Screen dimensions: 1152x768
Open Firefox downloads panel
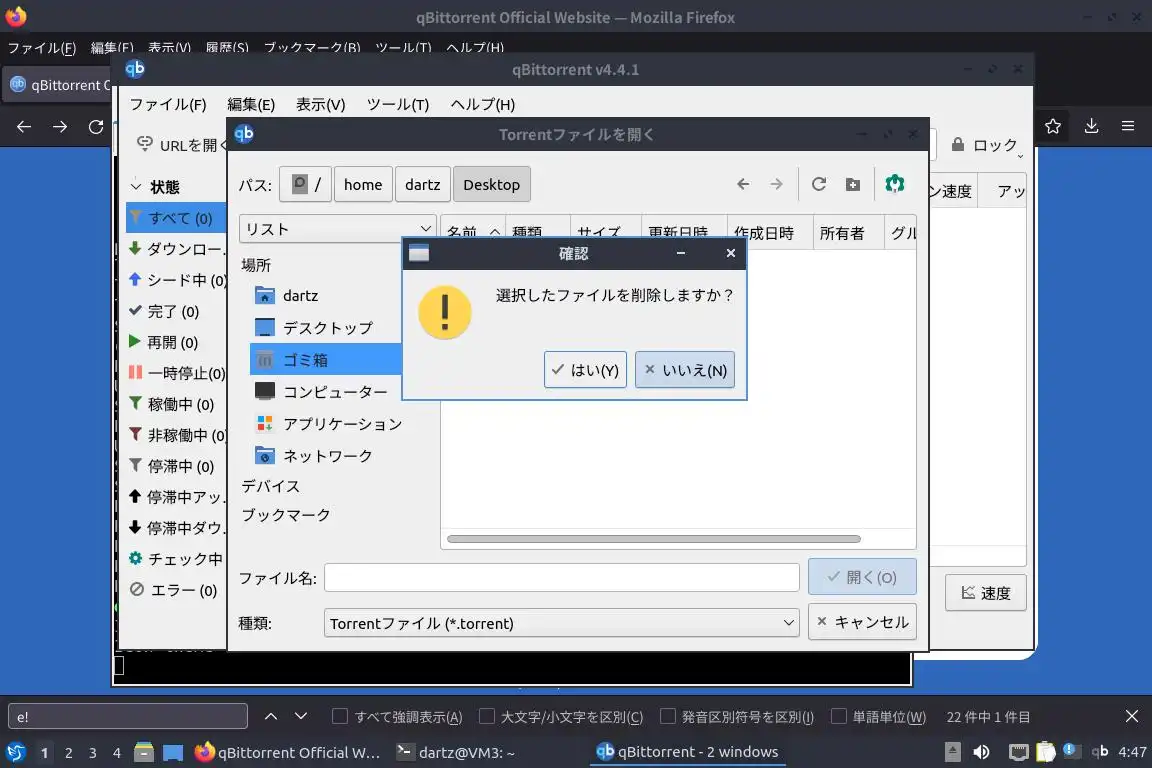pos(1091,126)
